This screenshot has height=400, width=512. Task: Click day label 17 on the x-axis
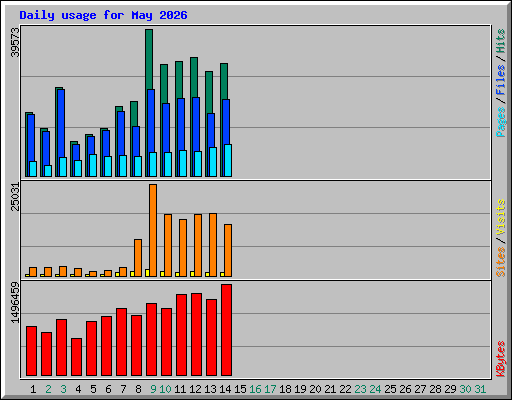pyautogui.click(x=270, y=389)
